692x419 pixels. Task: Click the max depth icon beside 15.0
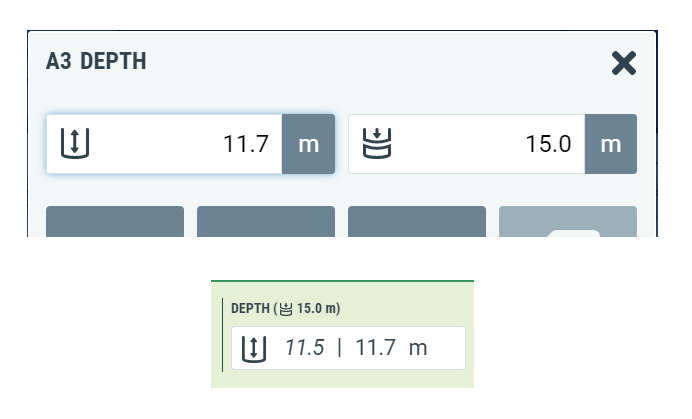[377, 143]
